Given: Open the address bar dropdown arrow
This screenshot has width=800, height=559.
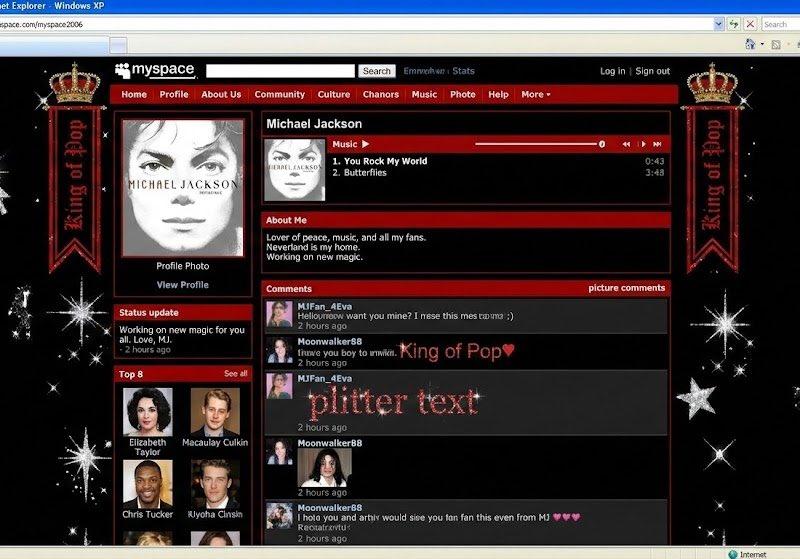Looking at the screenshot, I should click(719, 24).
